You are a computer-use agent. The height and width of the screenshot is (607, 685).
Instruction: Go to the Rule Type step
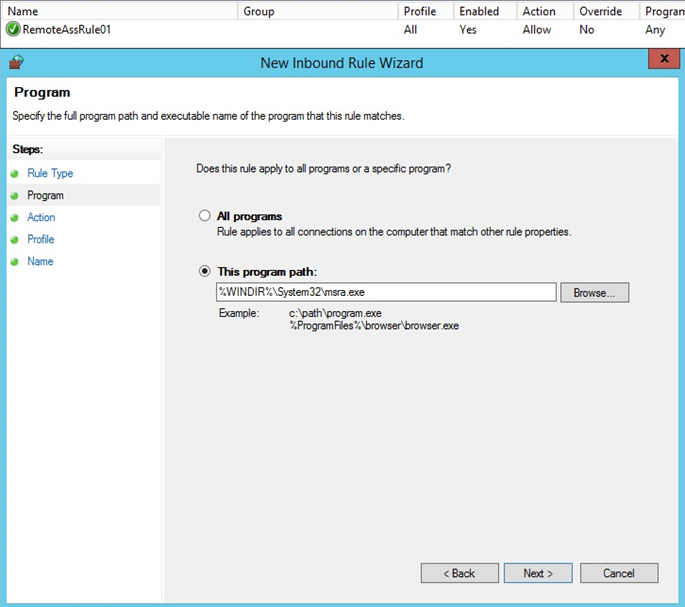[x=50, y=173]
